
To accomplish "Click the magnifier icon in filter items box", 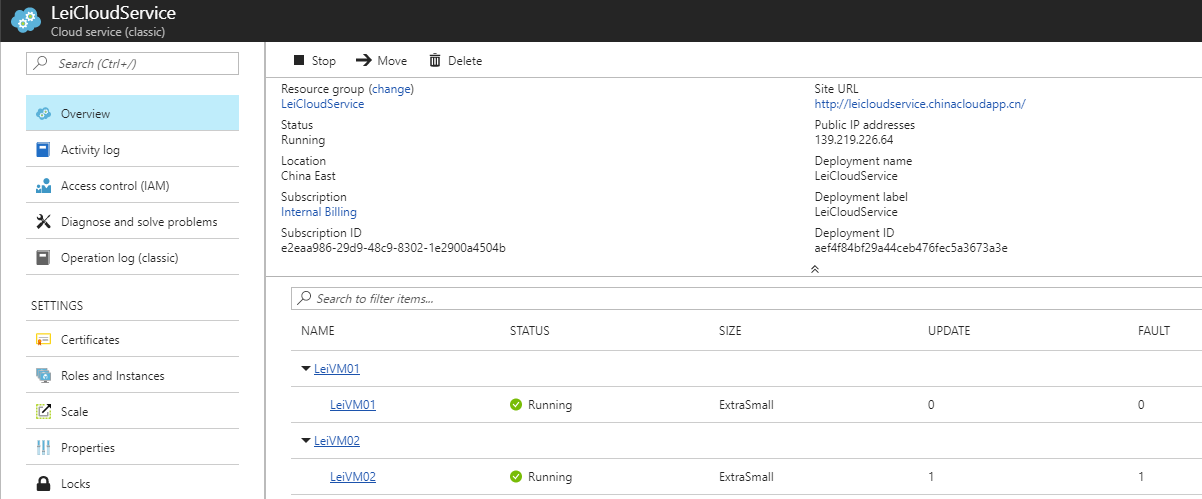I will 304,298.
